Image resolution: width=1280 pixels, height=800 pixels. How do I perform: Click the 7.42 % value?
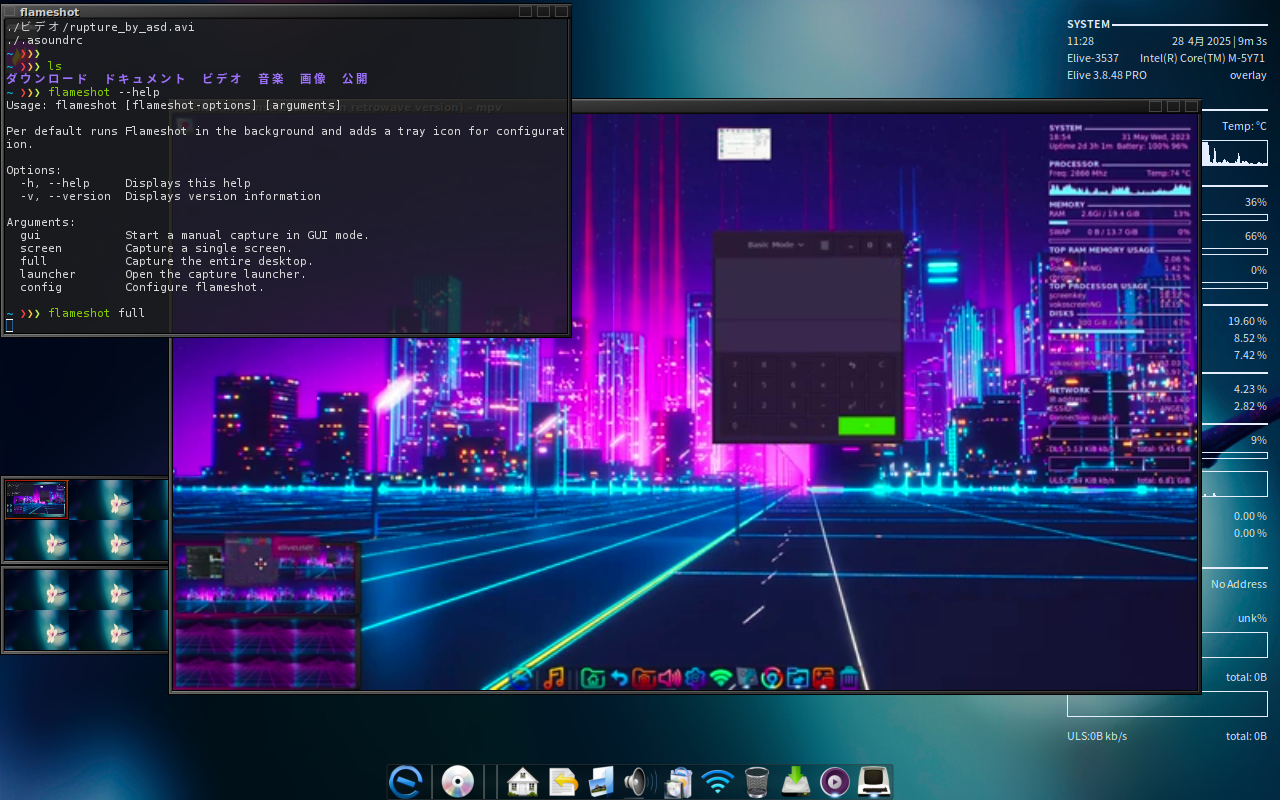tap(1250, 355)
